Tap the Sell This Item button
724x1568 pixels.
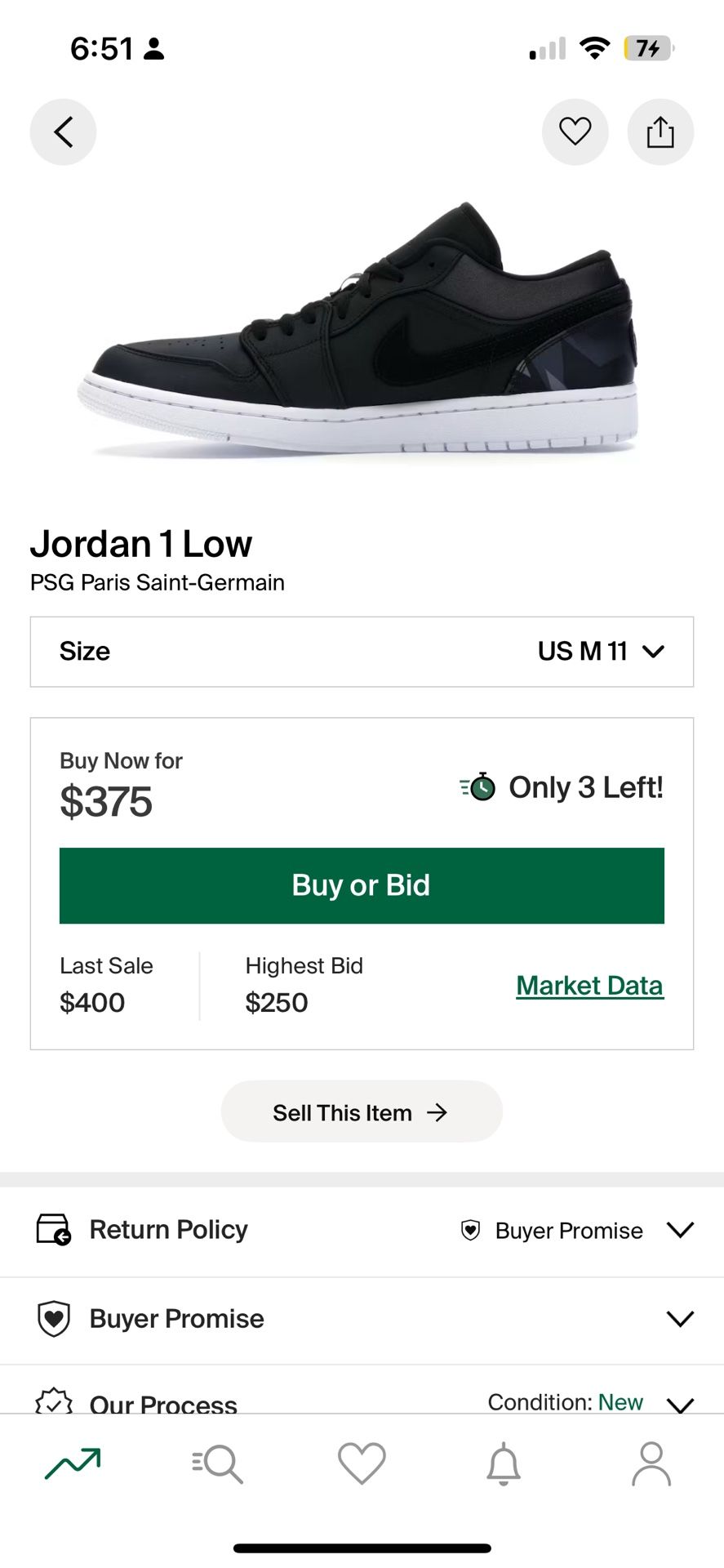[x=362, y=1112]
